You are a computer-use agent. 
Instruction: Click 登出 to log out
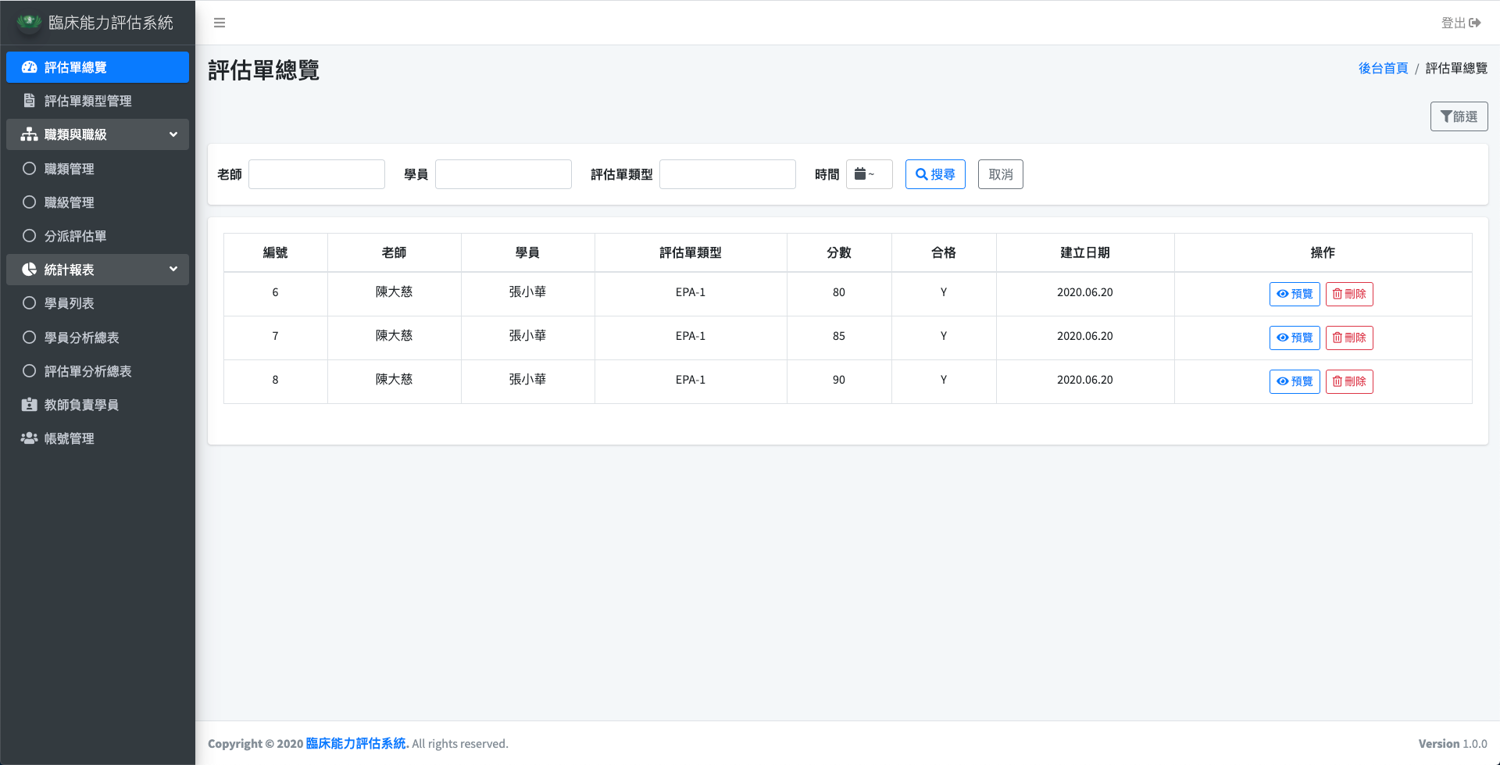click(1460, 23)
